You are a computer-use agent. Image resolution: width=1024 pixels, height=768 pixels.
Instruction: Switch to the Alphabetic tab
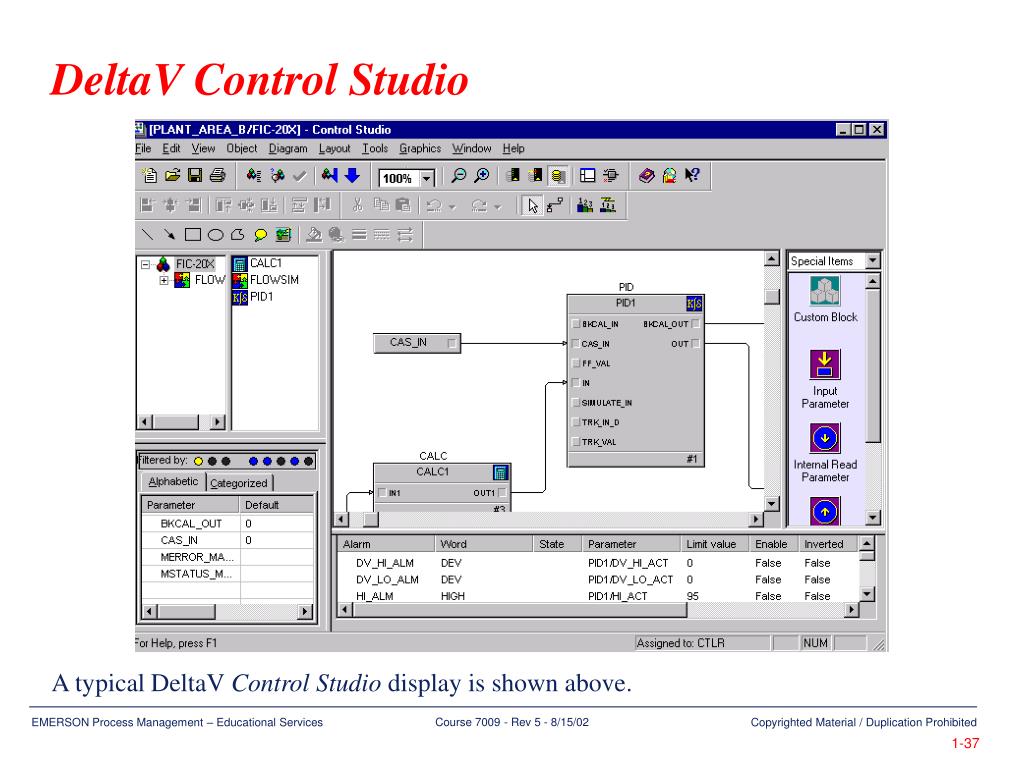[173, 481]
